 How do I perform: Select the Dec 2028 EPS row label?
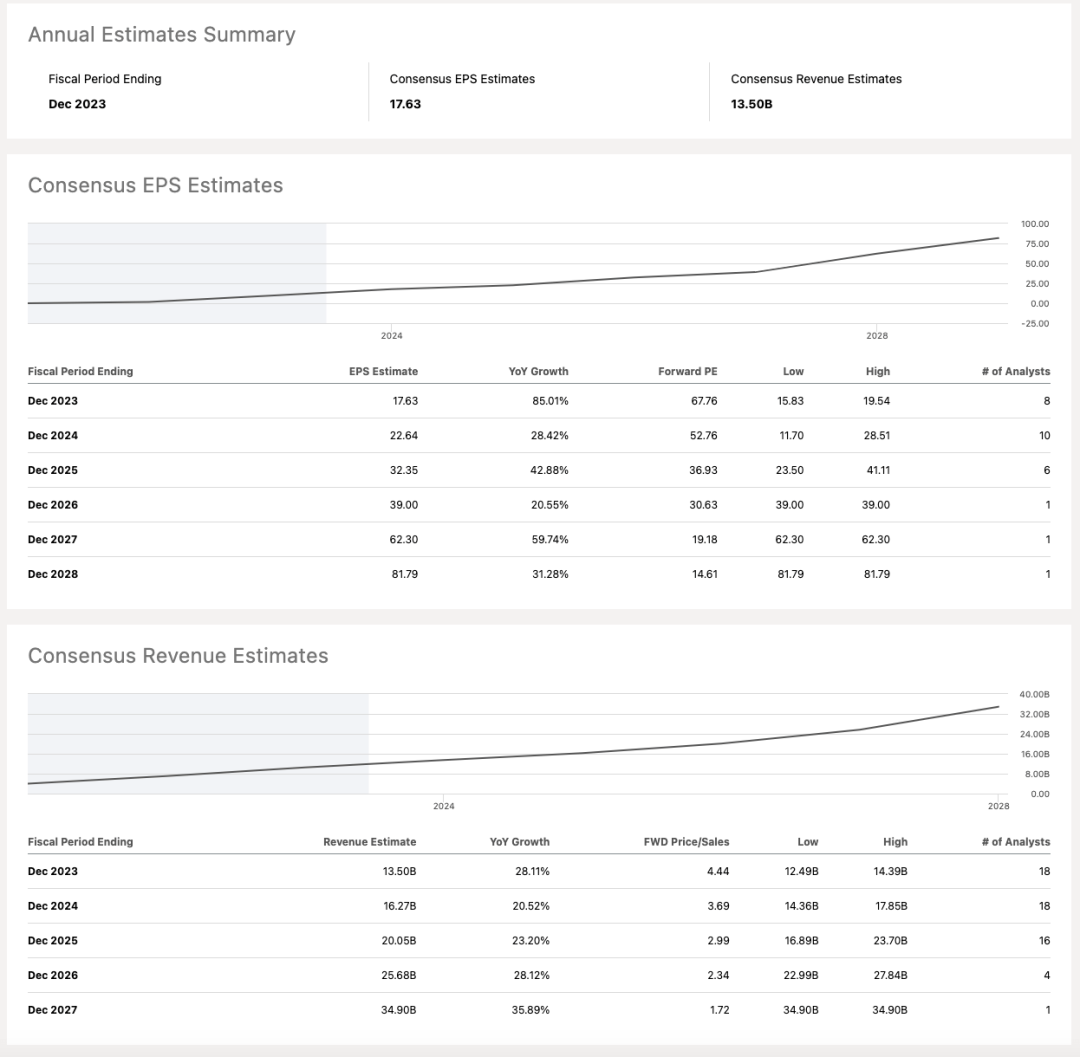tap(53, 574)
